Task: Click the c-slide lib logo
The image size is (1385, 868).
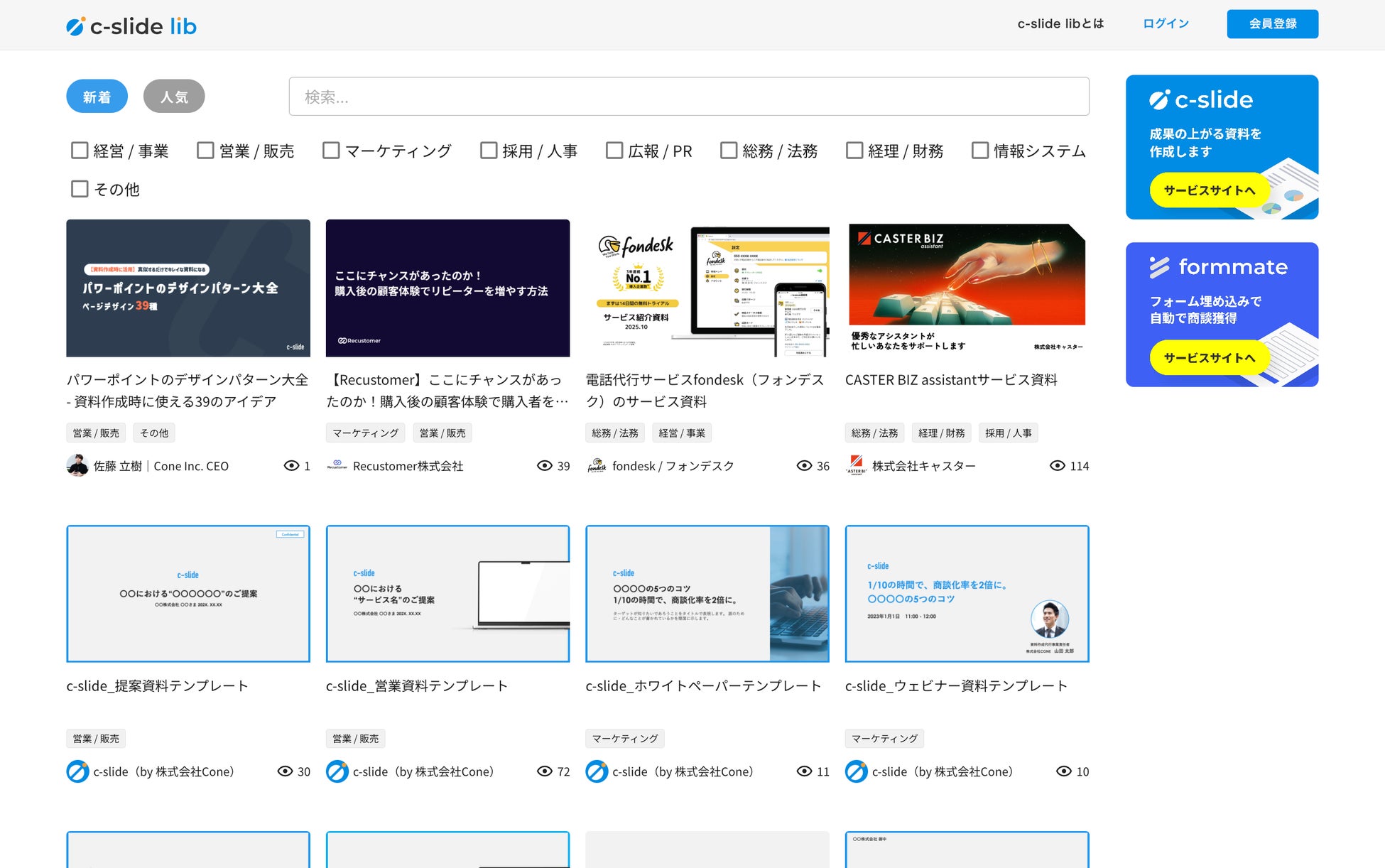Action: point(131,26)
